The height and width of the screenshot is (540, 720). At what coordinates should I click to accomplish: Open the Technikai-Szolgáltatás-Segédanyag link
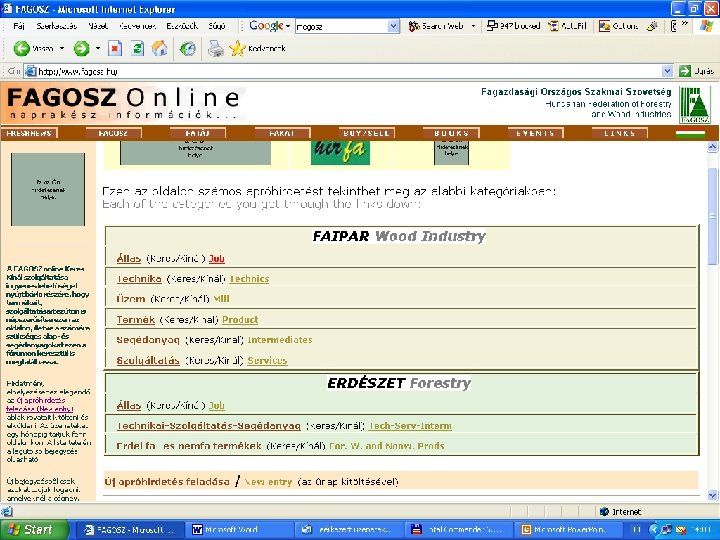pyautogui.click(x=208, y=426)
